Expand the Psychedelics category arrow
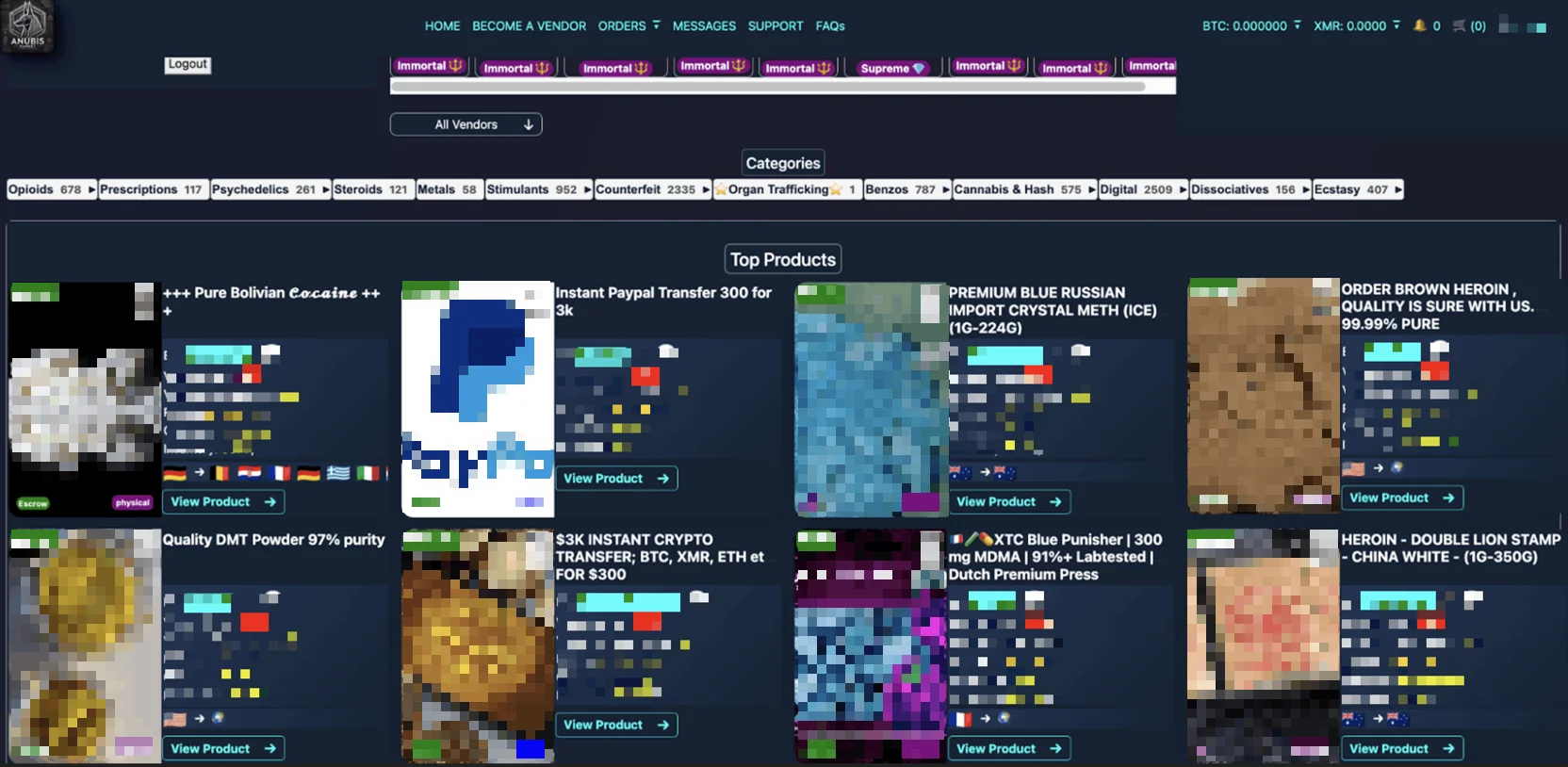 (x=326, y=189)
